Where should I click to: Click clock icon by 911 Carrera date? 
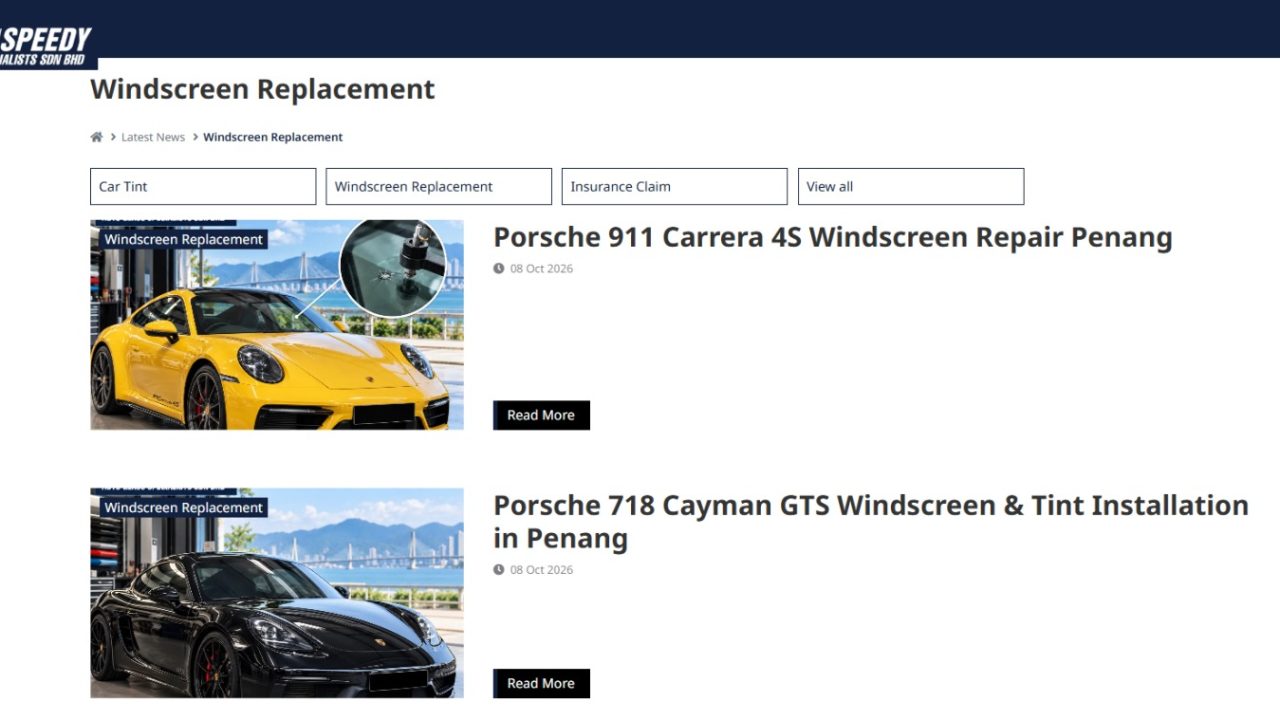(x=499, y=268)
